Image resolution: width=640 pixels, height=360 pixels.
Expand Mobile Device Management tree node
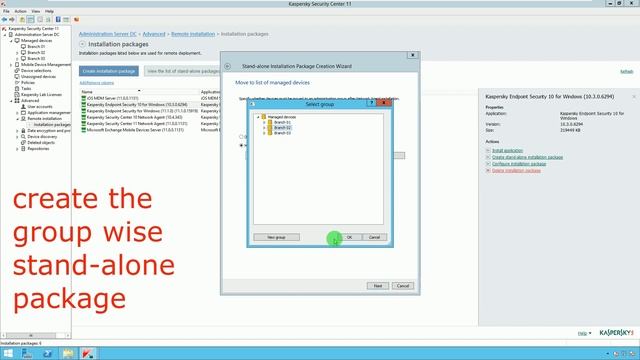coord(11,64)
